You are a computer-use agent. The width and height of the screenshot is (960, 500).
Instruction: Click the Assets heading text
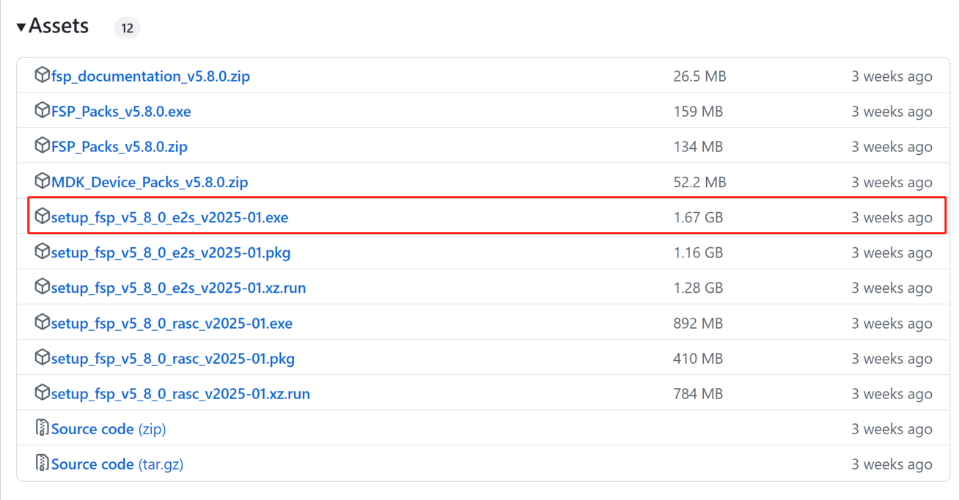59,26
